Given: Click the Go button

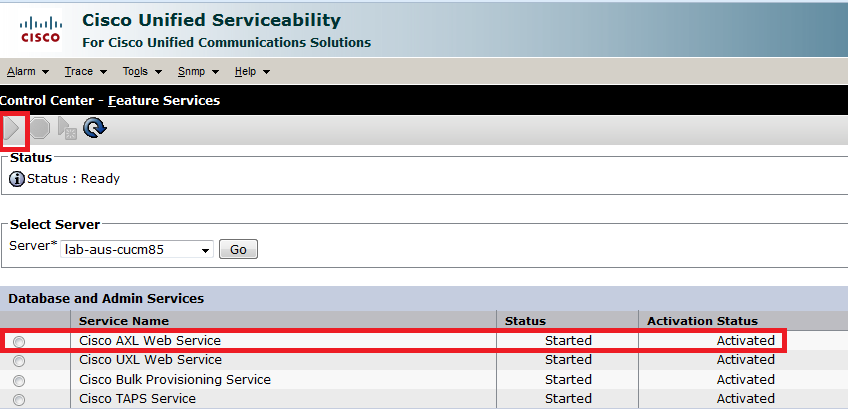Looking at the screenshot, I should click(238, 249).
